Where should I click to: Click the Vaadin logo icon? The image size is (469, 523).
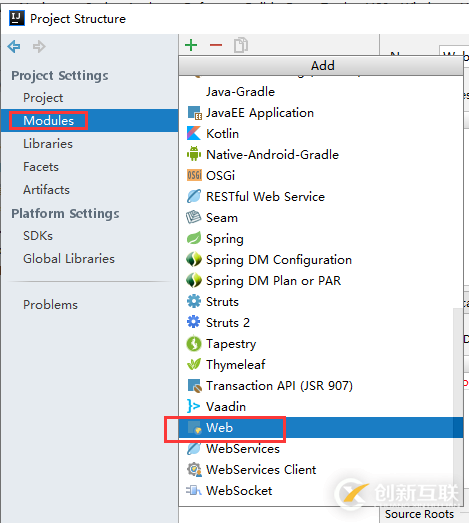click(193, 406)
